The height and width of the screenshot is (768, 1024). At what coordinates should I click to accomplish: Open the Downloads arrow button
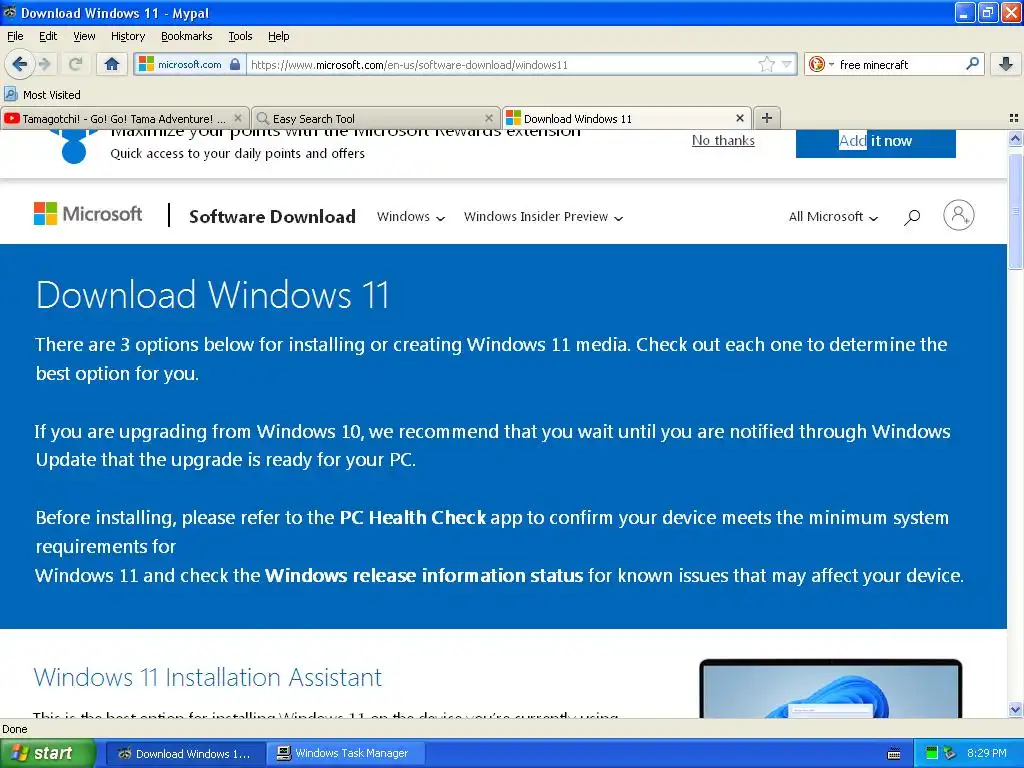pos(1006,64)
